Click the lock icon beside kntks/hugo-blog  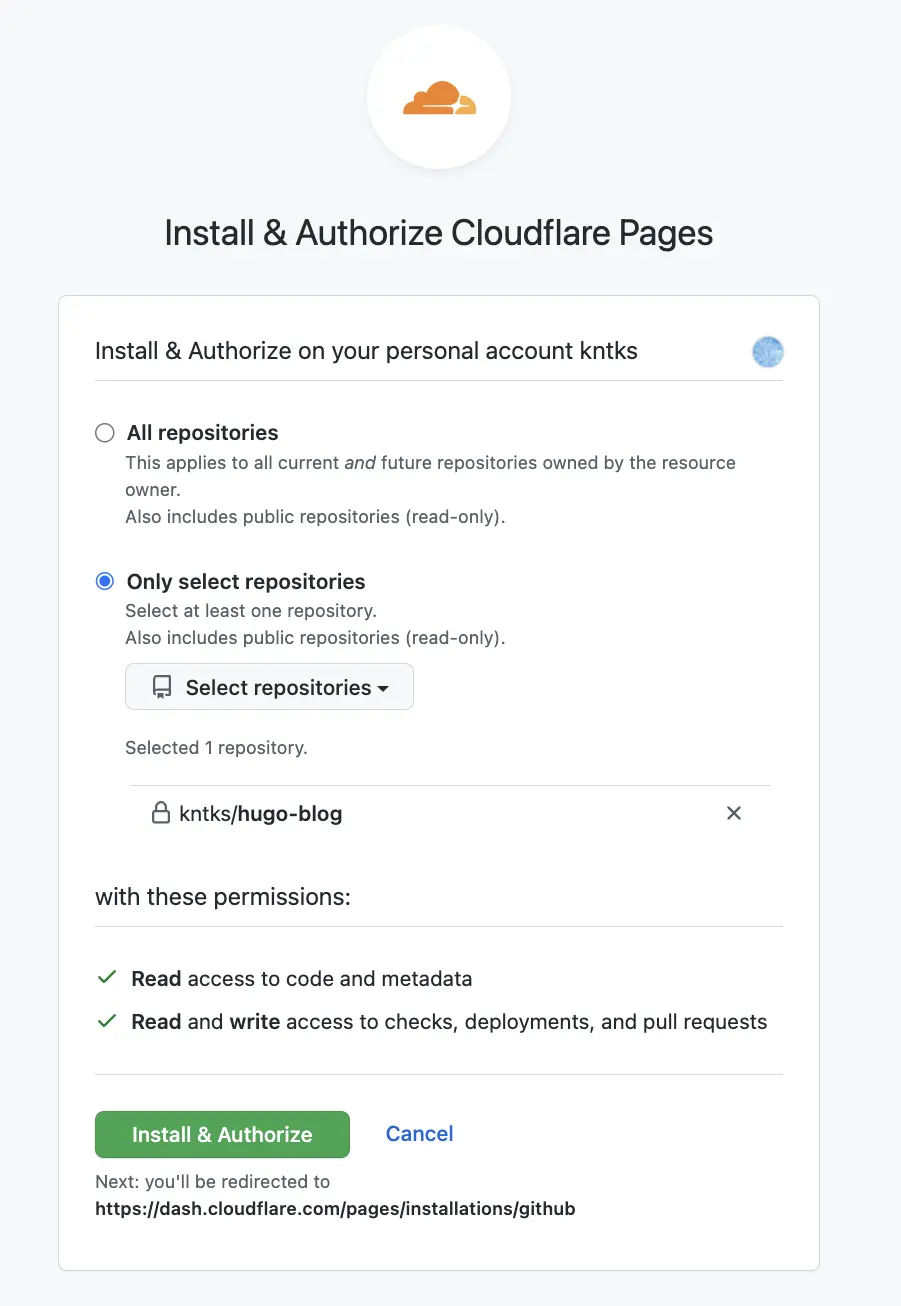point(161,813)
